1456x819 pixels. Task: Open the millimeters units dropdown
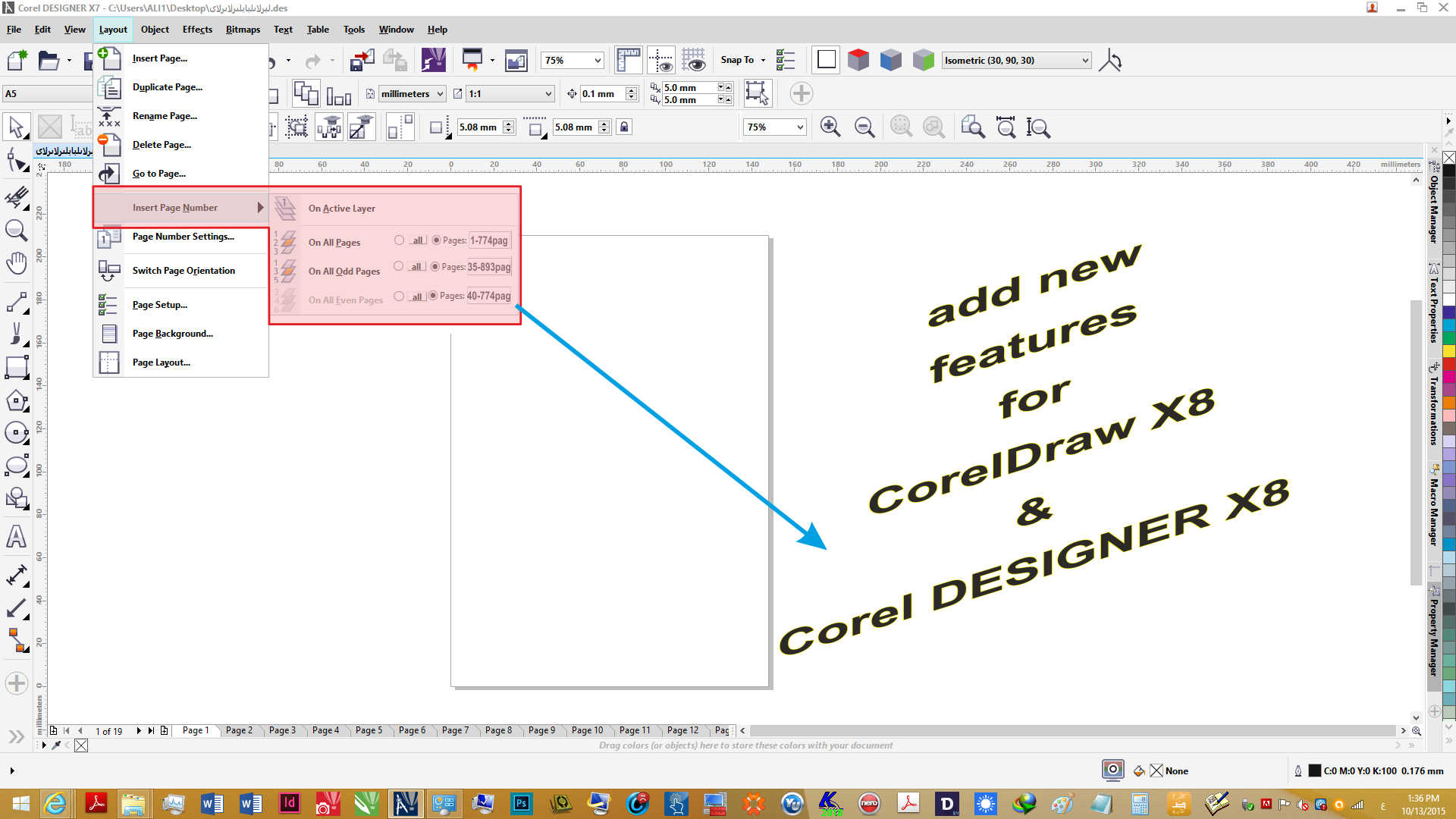point(440,94)
